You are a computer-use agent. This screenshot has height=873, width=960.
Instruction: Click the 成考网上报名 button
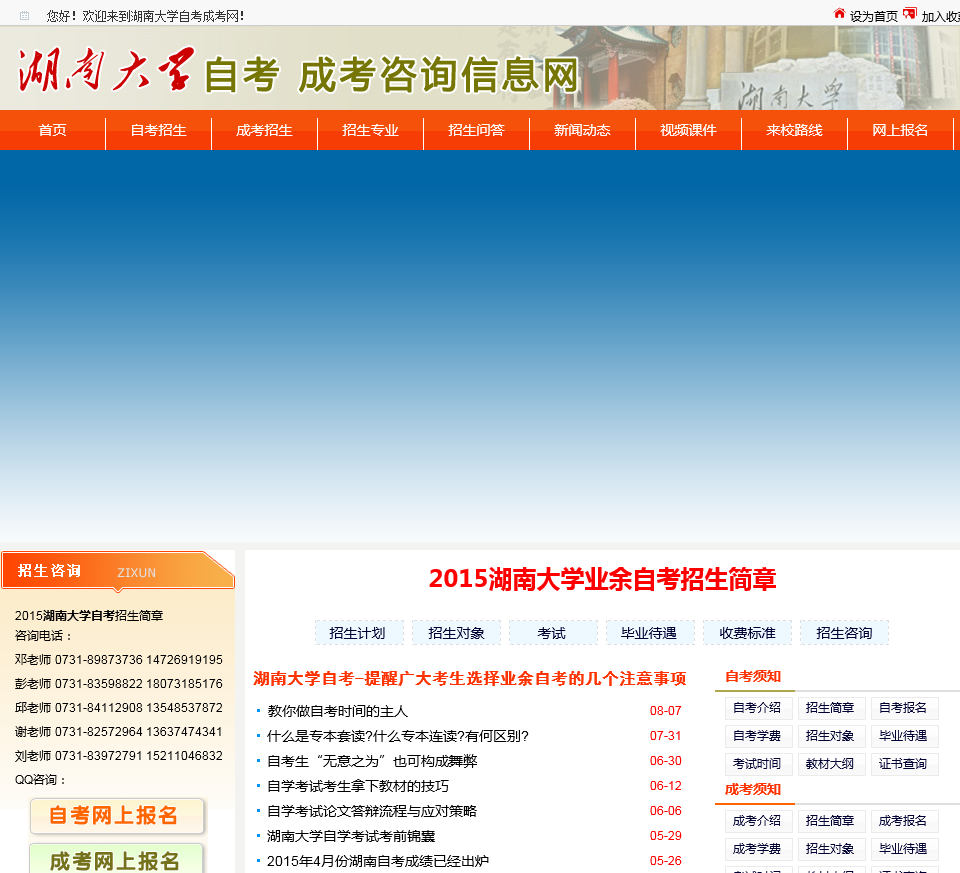[116, 858]
